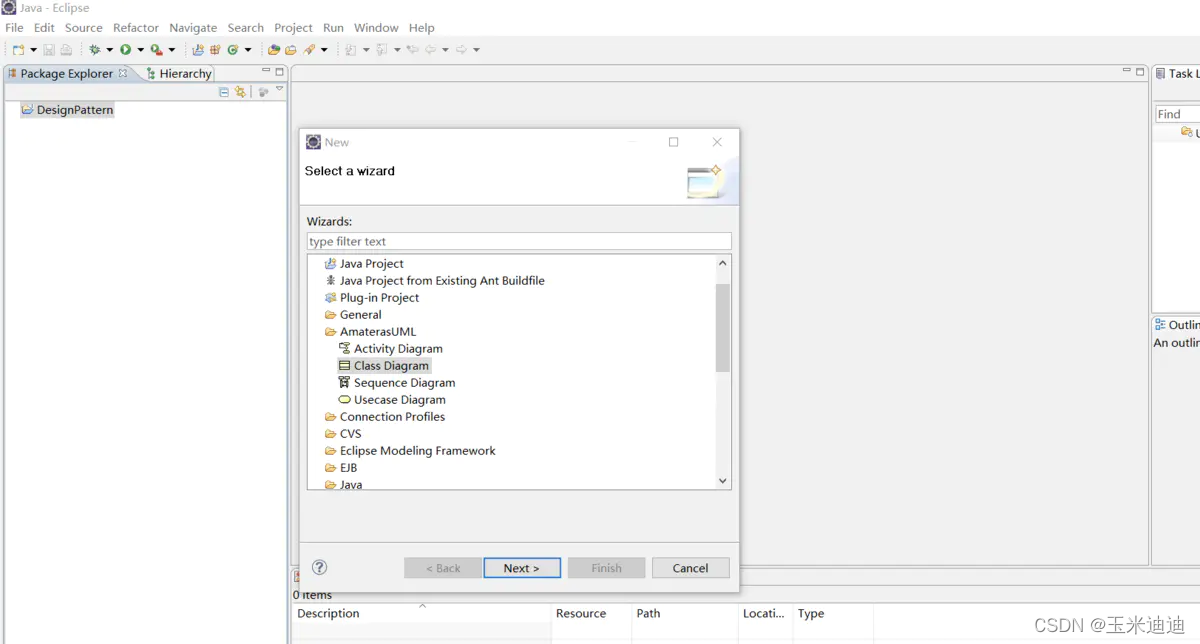Maximize the editor area

pyautogui.click(x=1140, y=72)
